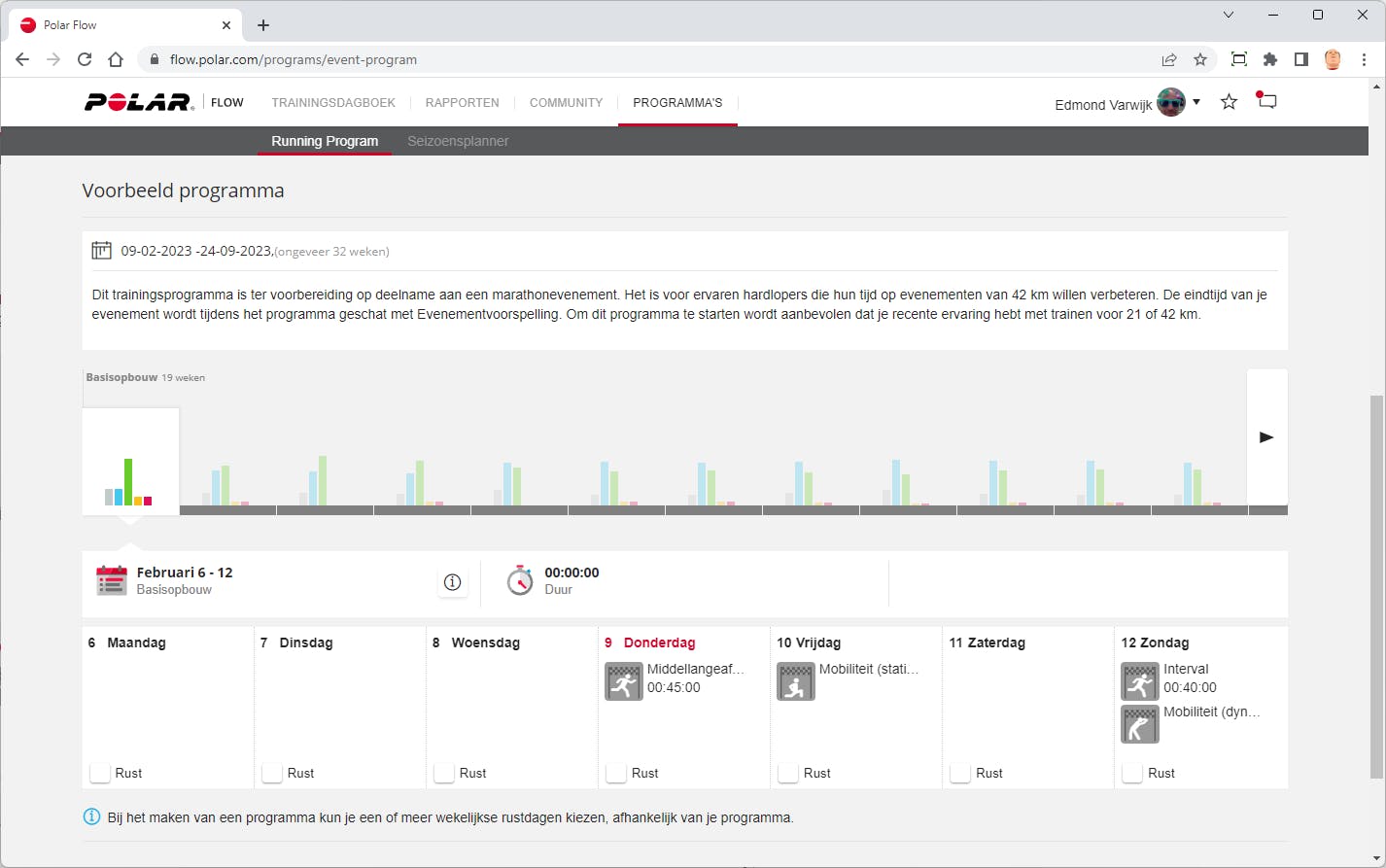1386x868 pixels.
Task: Check Rust for Woensdag
Action: [x=443, y=773]
